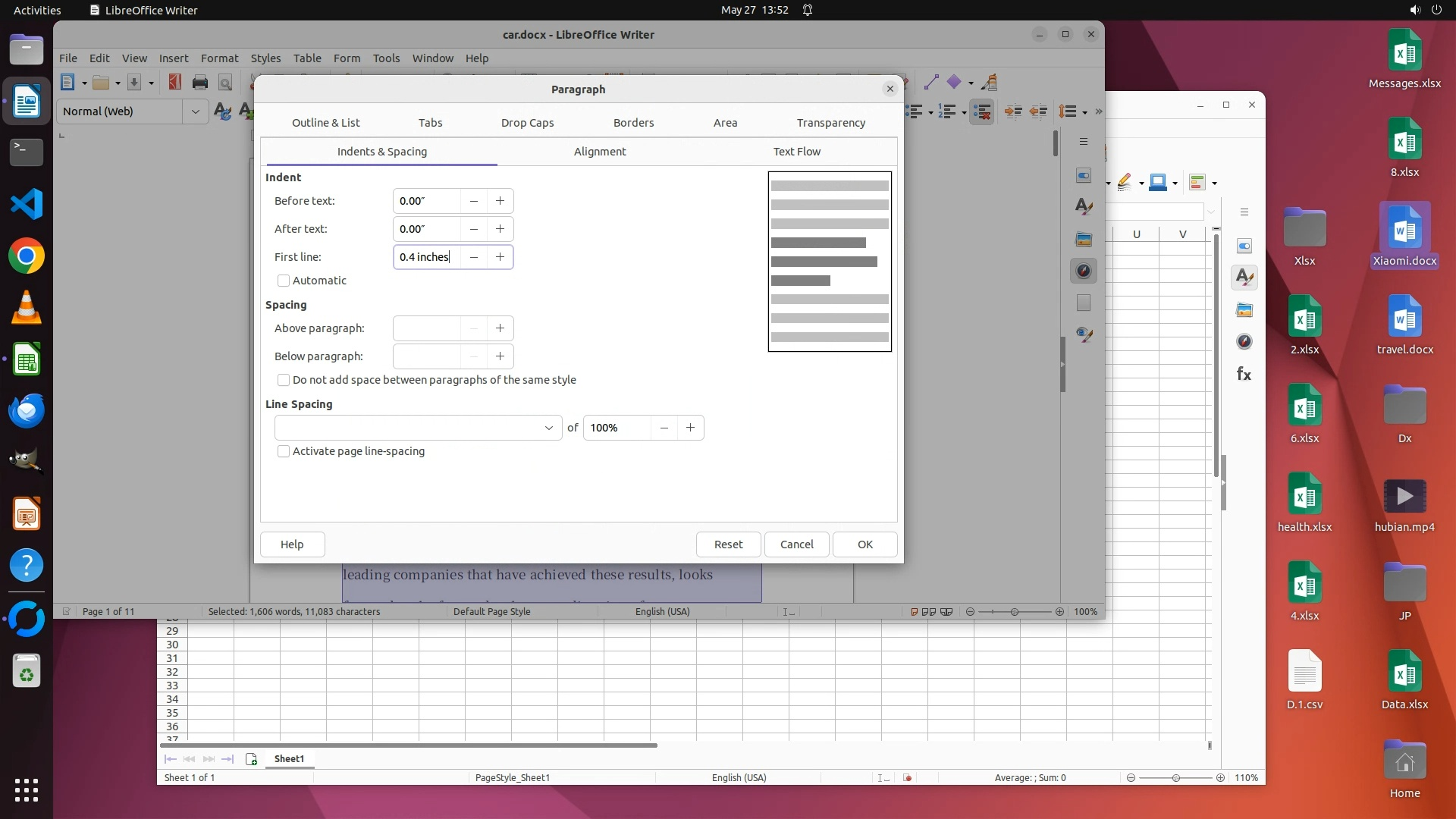The image size is (1456, 819).
Task: Launch Thunderbird from the dock
Action: coord(27,411)
